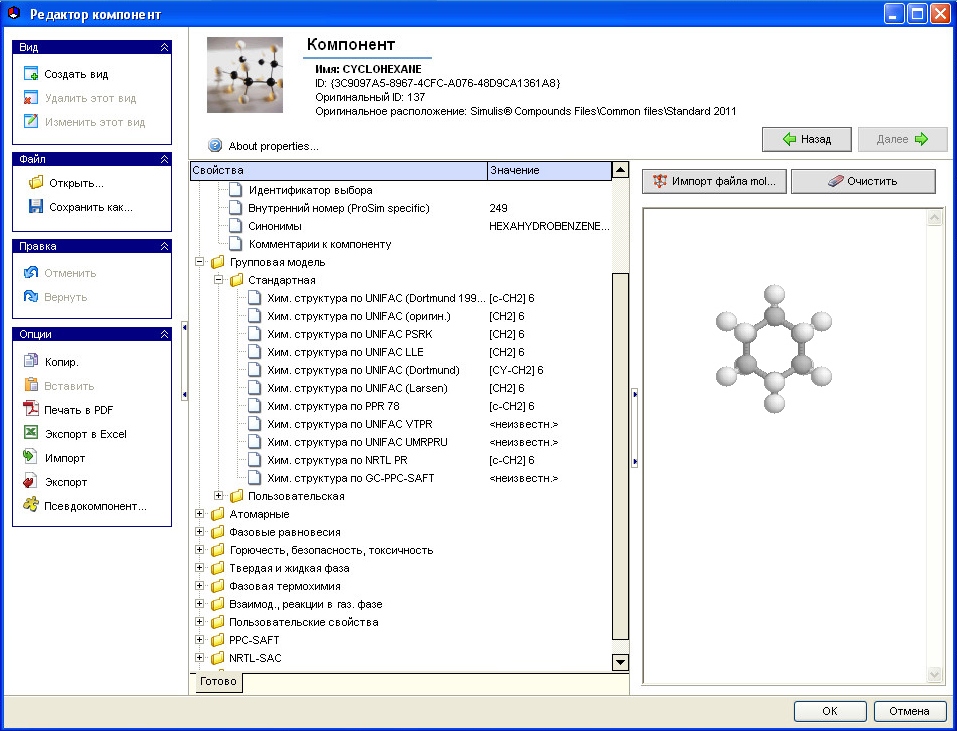The width and height of the screenshot is (957, 731).
Task: Click the Очистить button
Action: pos(863,181)
